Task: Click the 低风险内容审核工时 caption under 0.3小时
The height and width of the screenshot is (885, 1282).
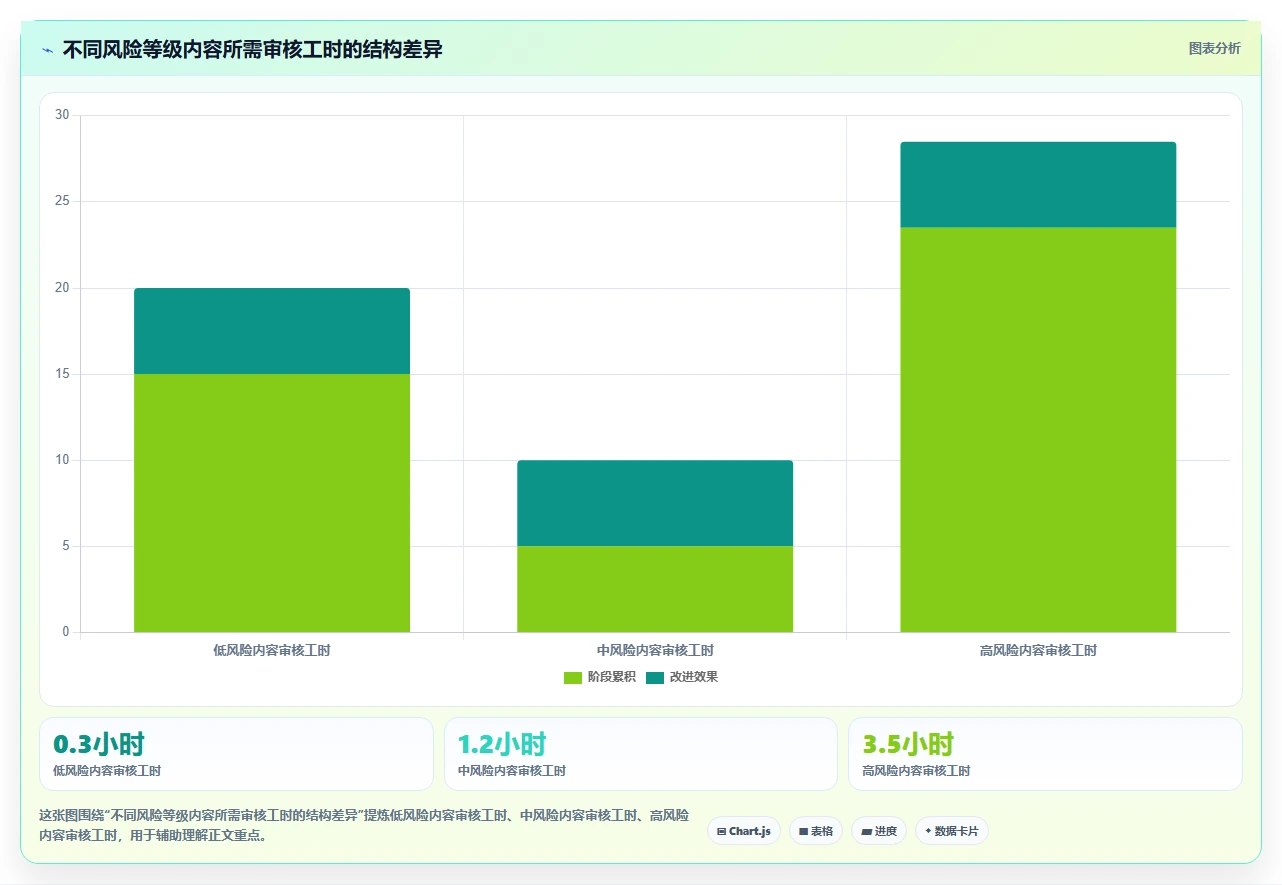Action: (x=107, y=771)
